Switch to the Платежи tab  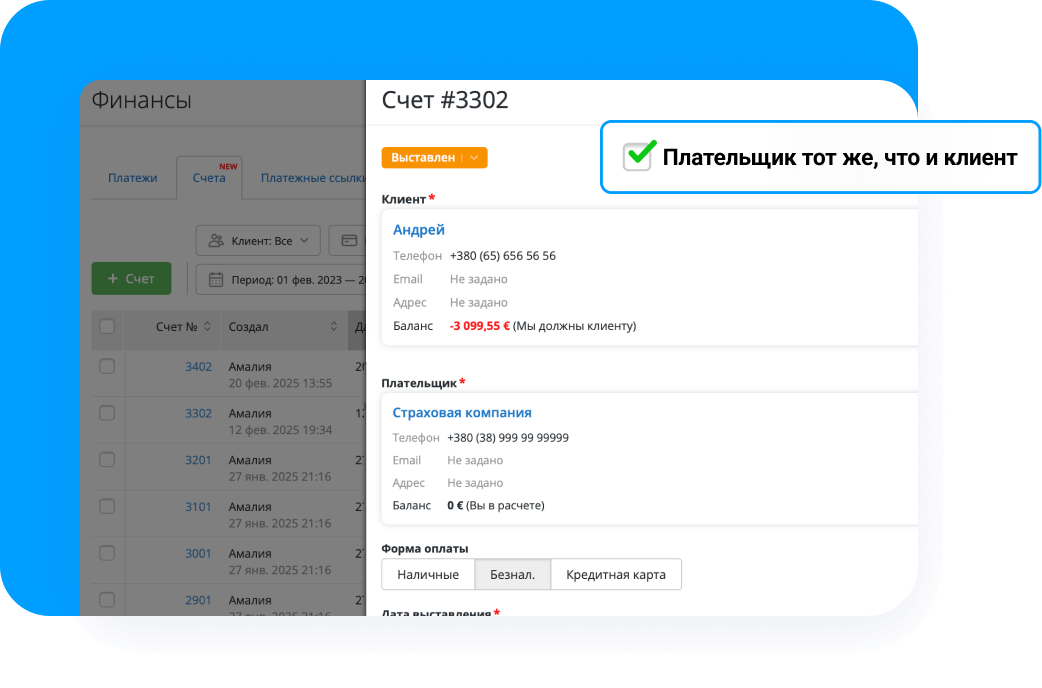pos(132,178)
